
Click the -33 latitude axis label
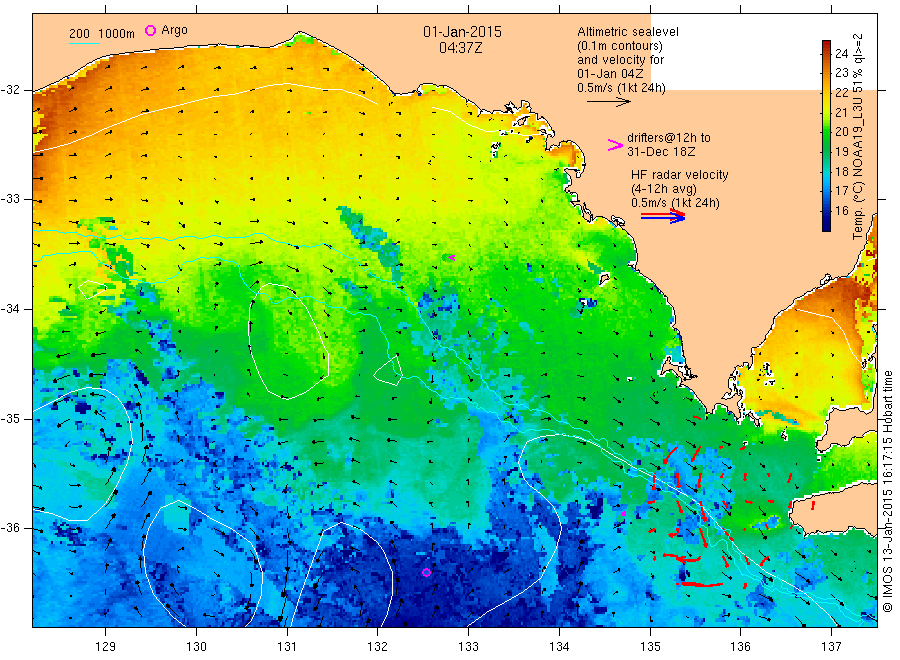[10, 199]
